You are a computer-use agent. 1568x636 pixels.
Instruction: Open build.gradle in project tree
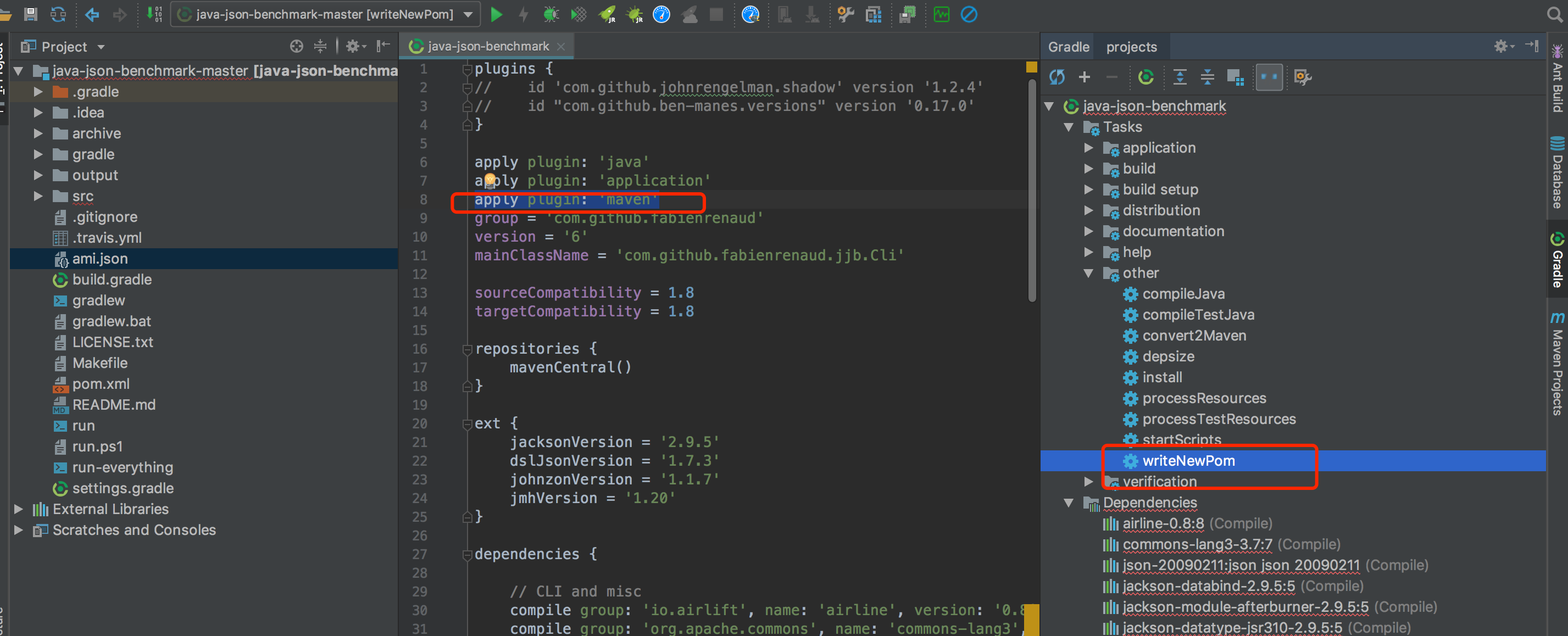[112, 280]
